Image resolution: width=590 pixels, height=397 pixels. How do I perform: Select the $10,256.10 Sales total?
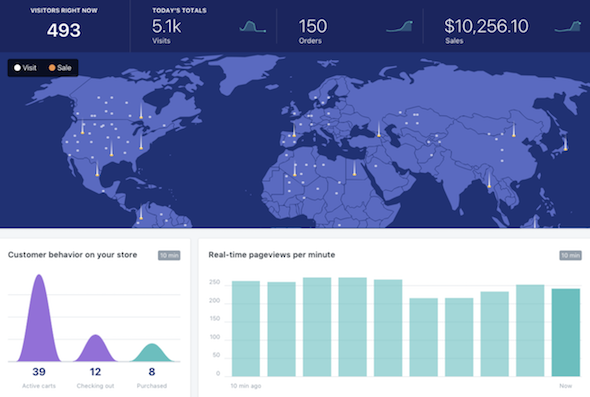coord(486,26)
